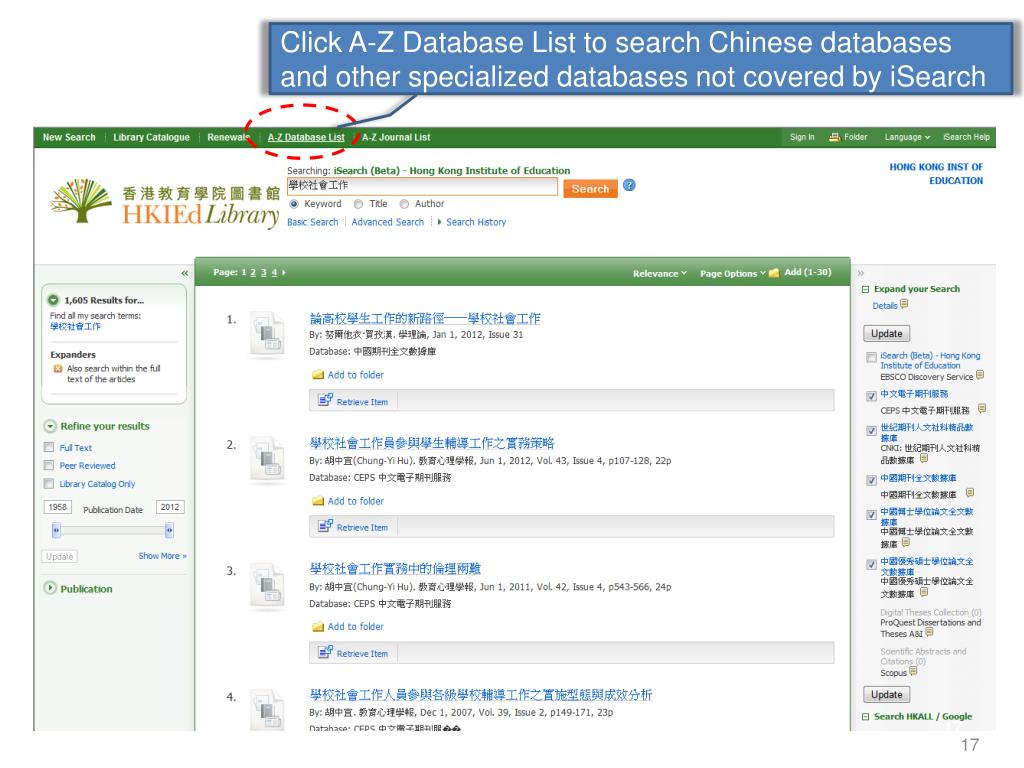Open the Language dropdown

(907, 137)
